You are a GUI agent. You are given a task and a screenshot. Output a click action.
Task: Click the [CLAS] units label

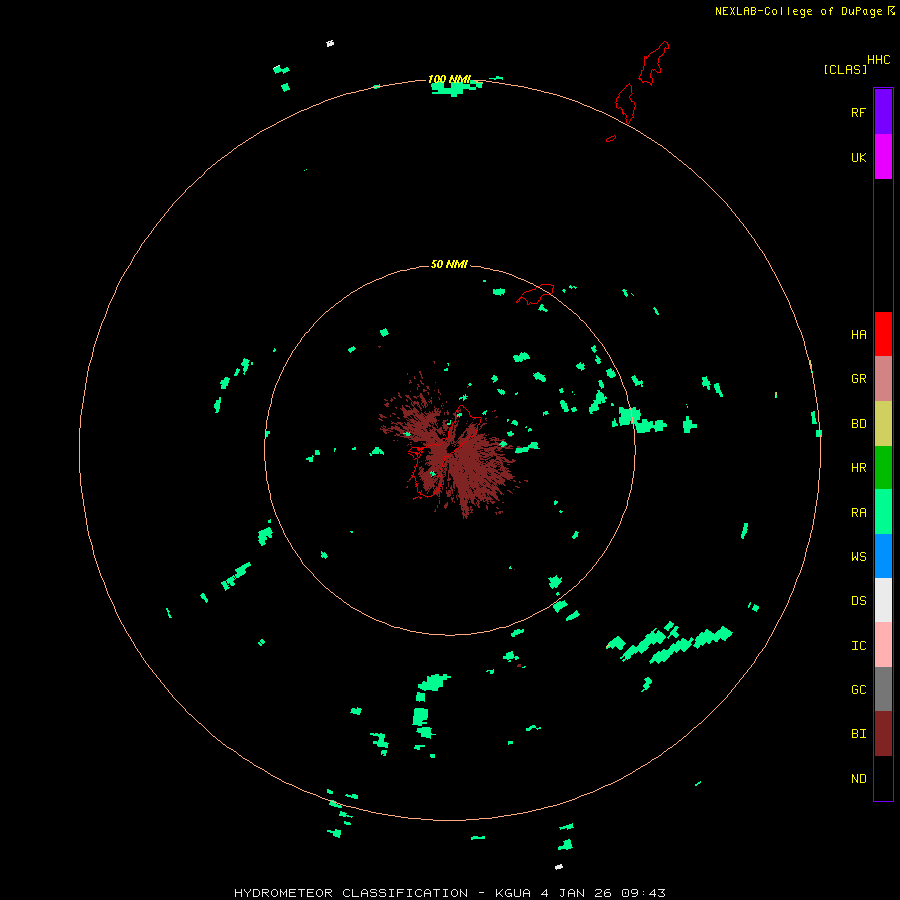point(845,69)
